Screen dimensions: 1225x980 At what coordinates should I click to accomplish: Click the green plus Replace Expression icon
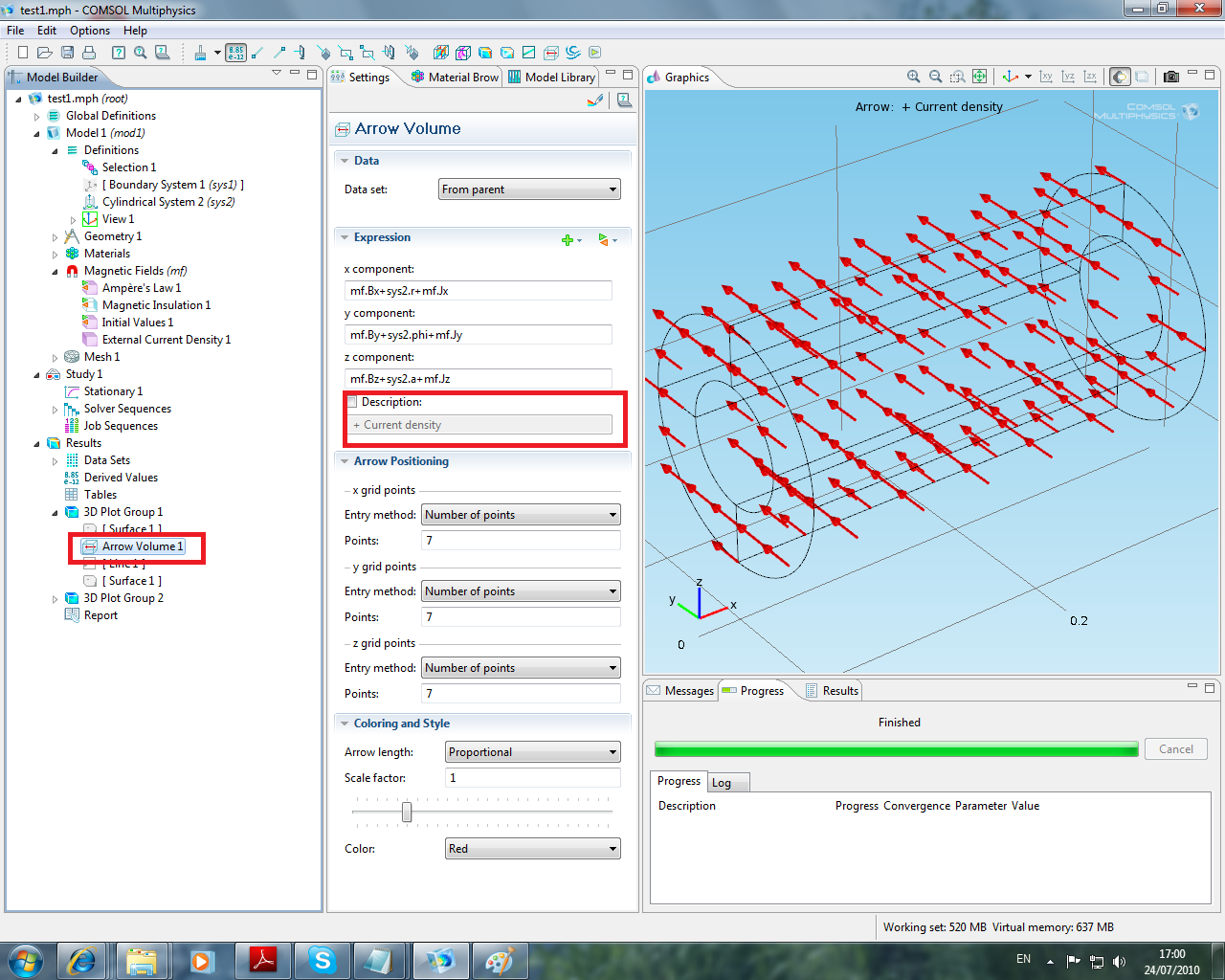coord(569,239)
